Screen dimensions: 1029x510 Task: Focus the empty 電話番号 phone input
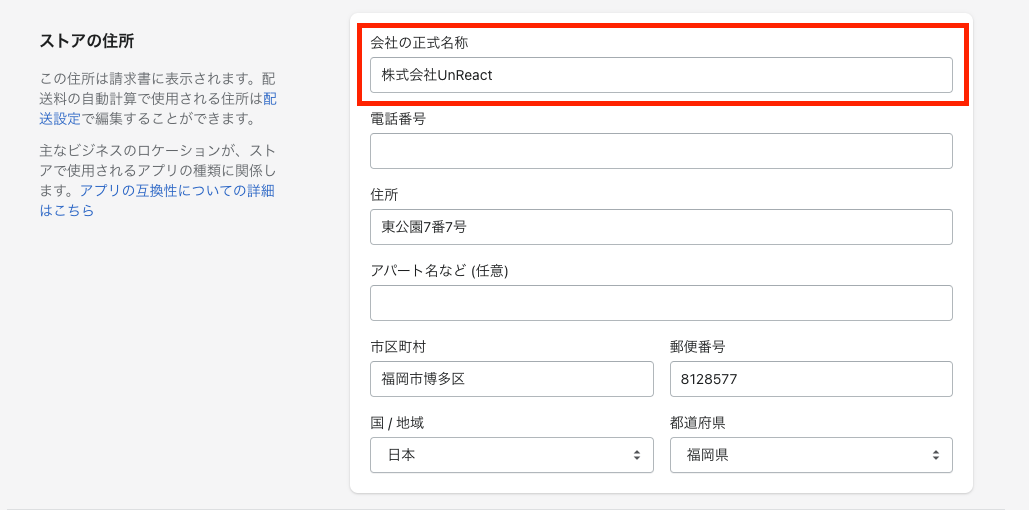660,151
